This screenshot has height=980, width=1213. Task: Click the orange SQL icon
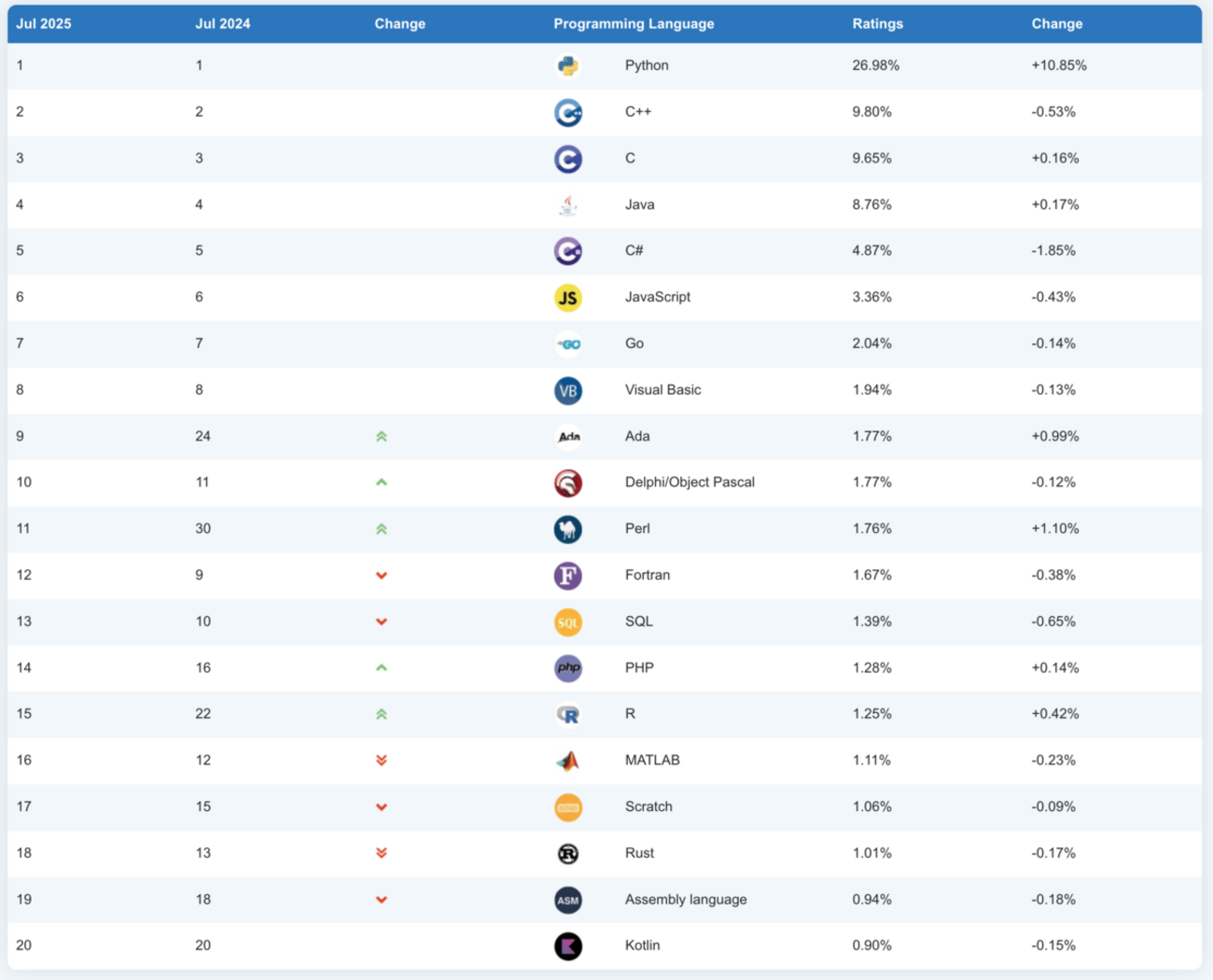[567, 623]
